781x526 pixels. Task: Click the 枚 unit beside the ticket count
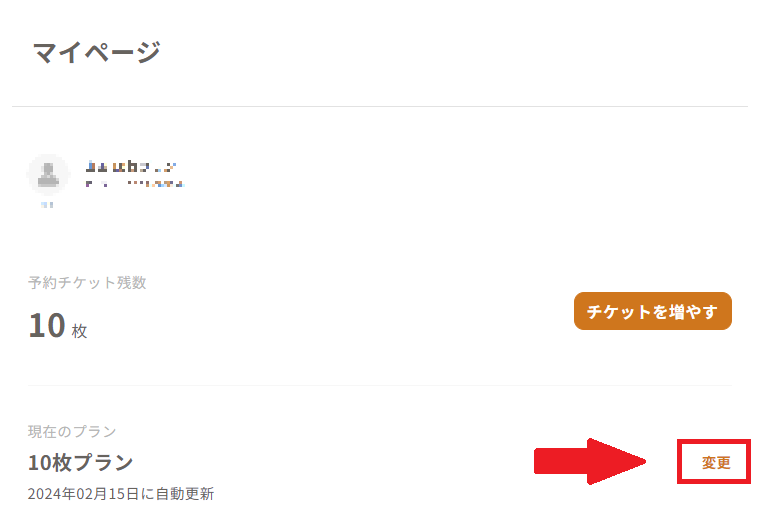point(80,331)
